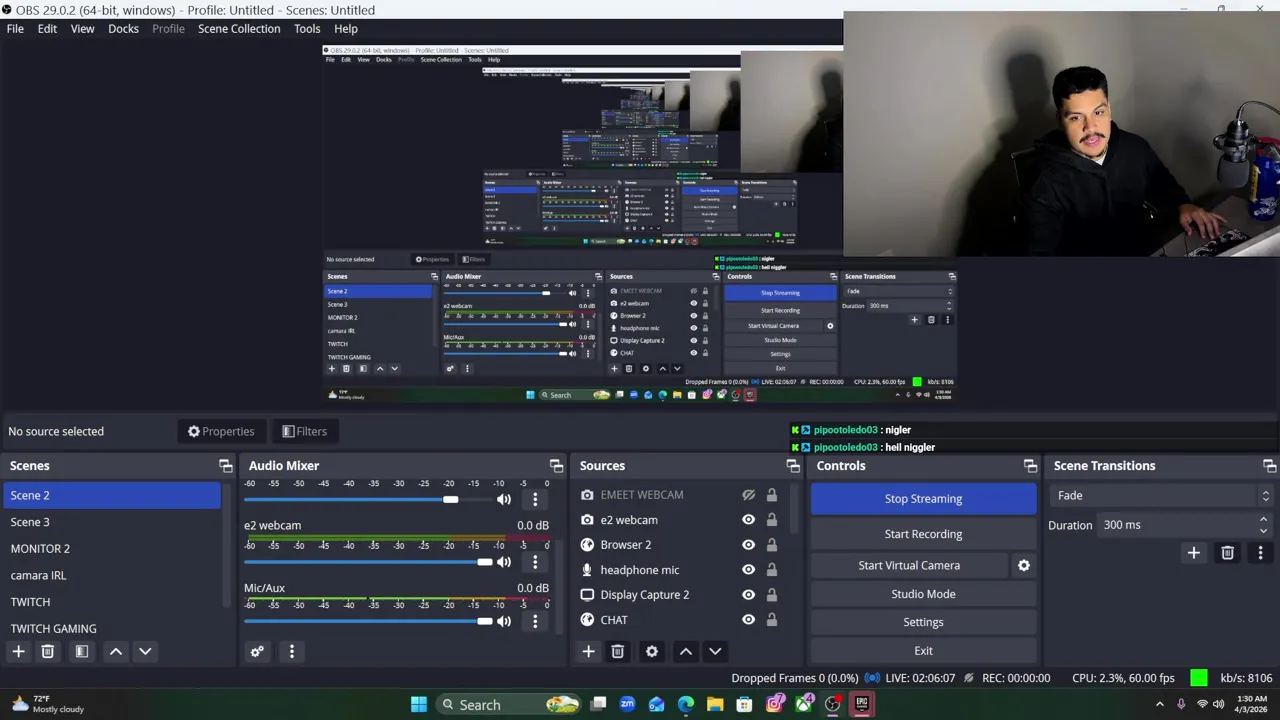This screenshot has width=1280, height=720.
Task: Show the hidden EMEET WEBCAM source
Action: 748,495
